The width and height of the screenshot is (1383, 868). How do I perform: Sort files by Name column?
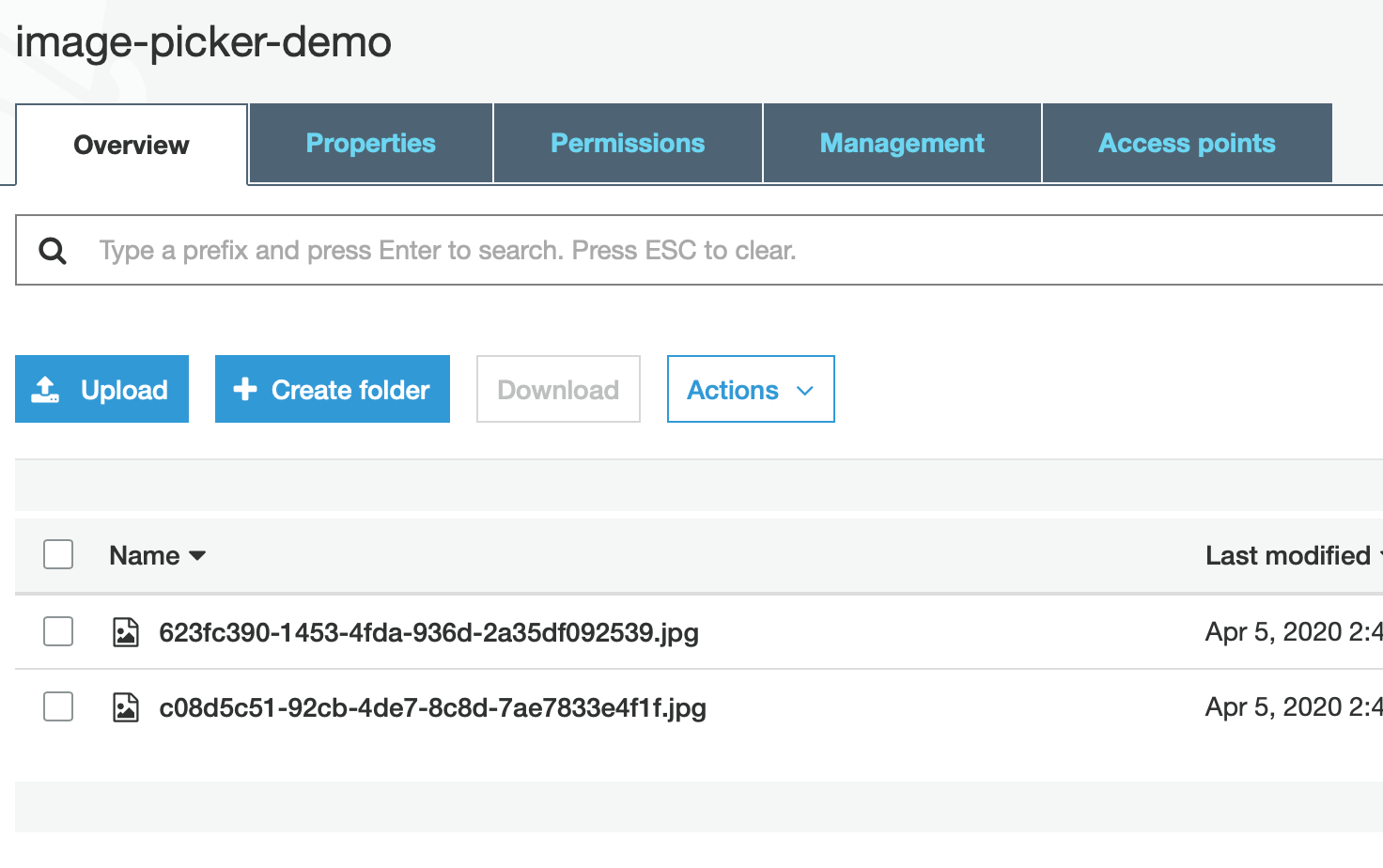click(x=146, y=555)
